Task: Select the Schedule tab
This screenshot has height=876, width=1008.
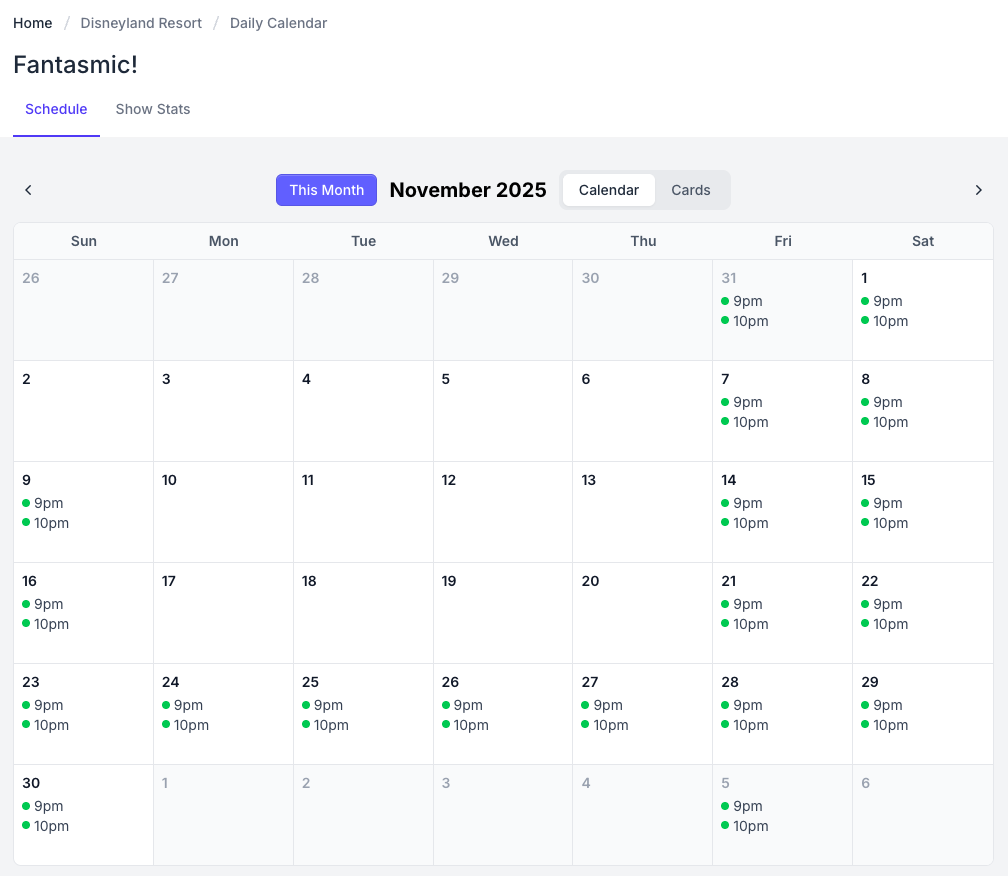Action: click(x=56, y=109)
